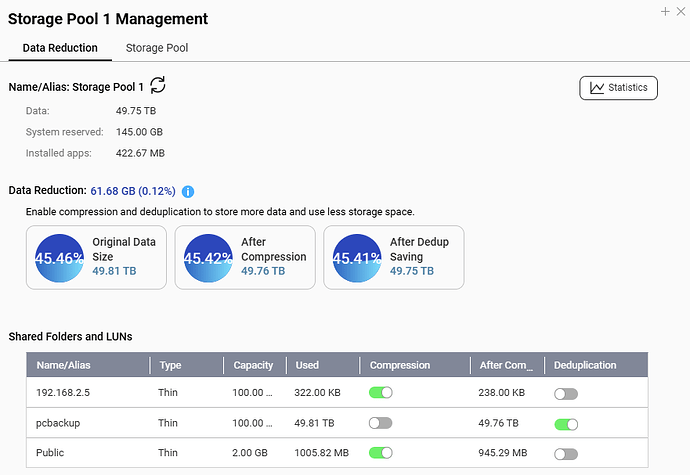Enable deduplication for 192.168.2.5
690x475 pixels.
[x=566, y=393]
